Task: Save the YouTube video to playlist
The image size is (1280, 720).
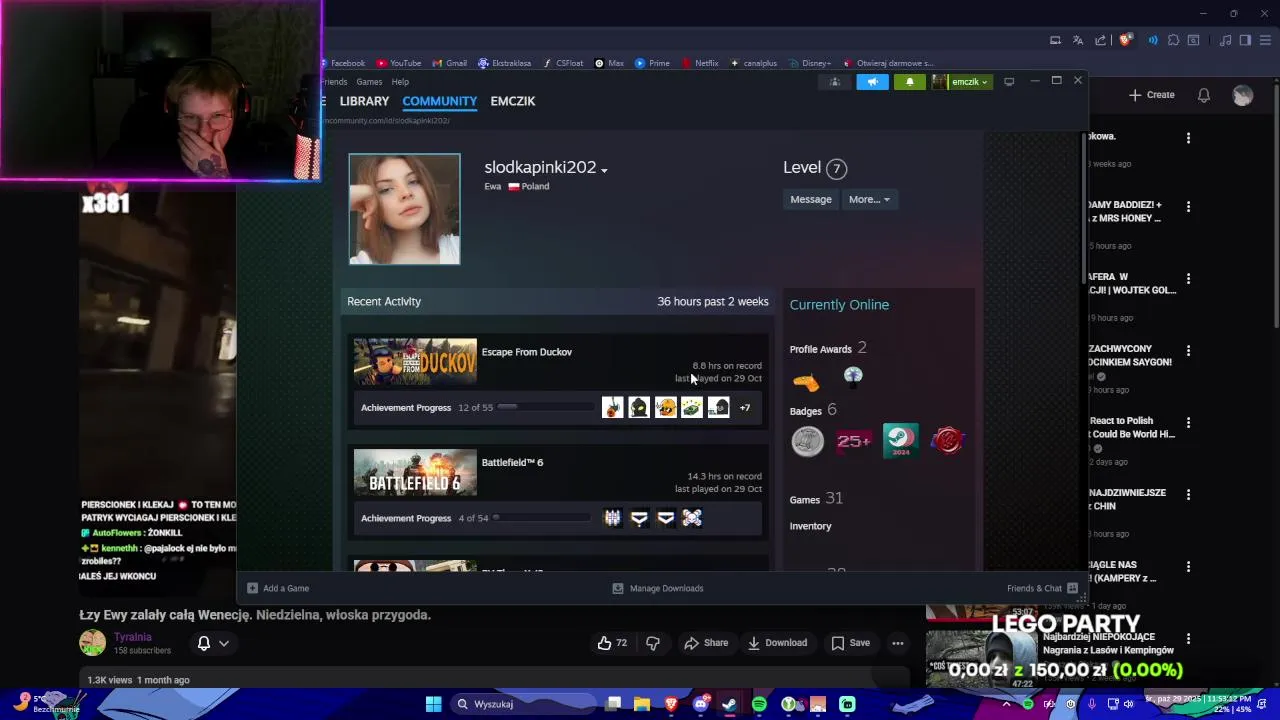Action: 851,643
